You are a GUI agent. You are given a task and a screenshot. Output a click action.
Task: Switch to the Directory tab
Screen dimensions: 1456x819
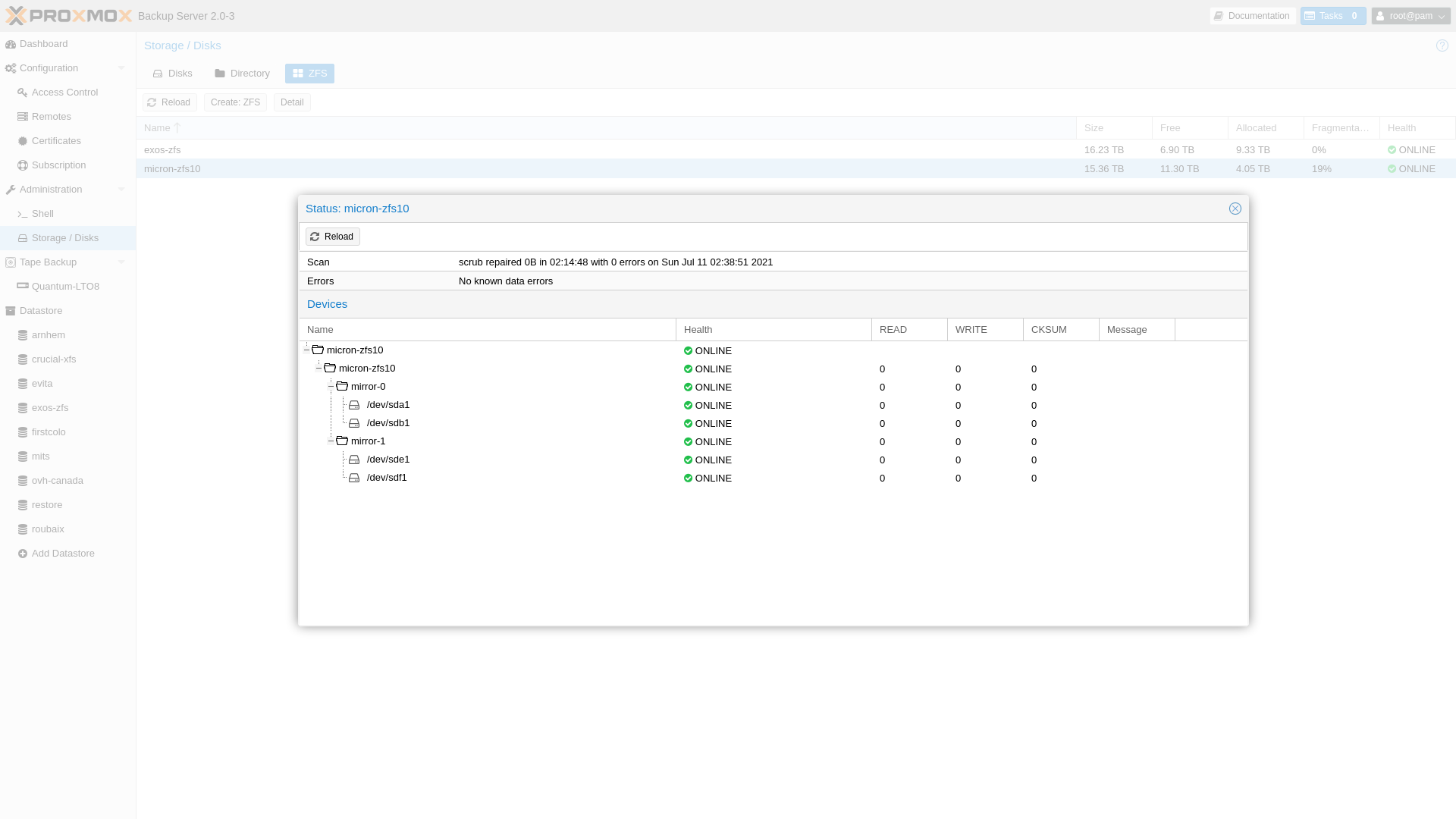[242, 74]
